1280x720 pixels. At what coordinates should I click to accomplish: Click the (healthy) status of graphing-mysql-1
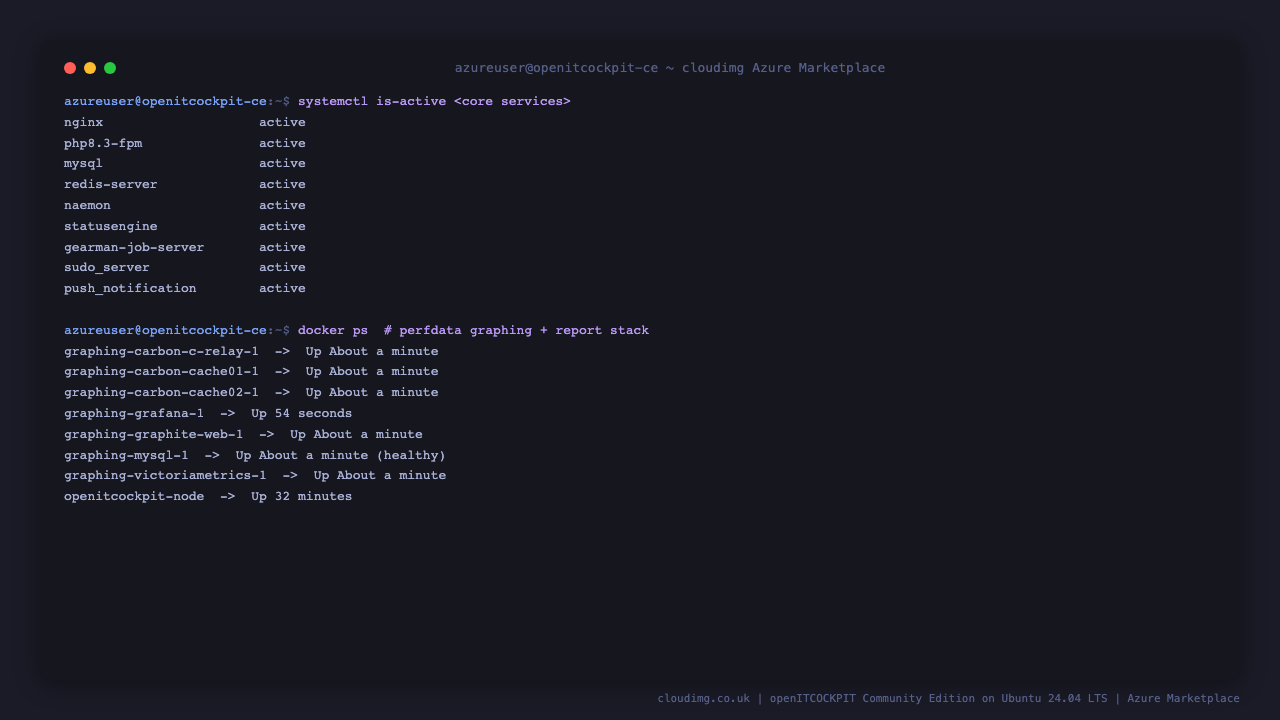pyautogui.click(x=411, y=455)
